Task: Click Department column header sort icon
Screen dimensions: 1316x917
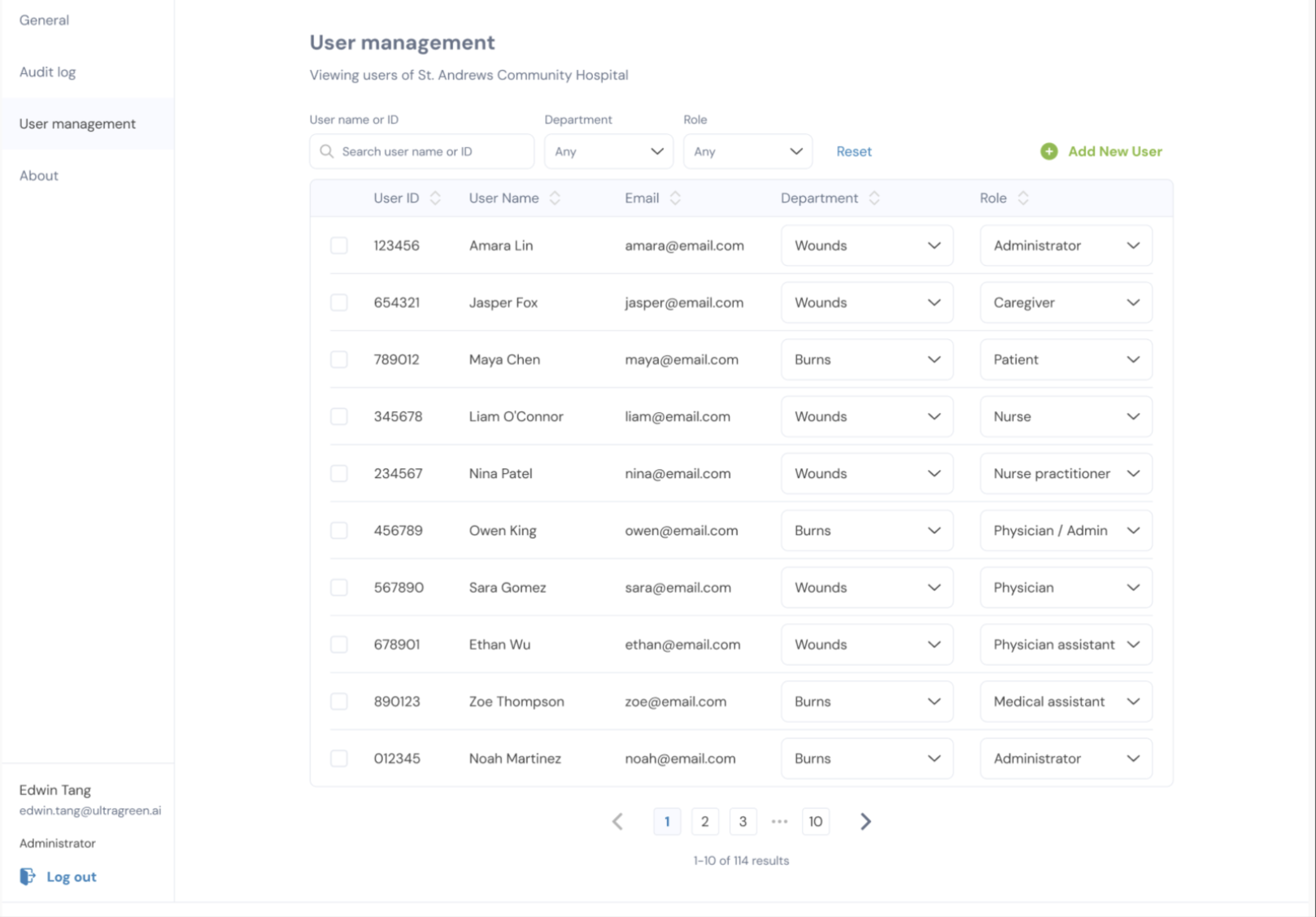Action: (x=874, y=198)
